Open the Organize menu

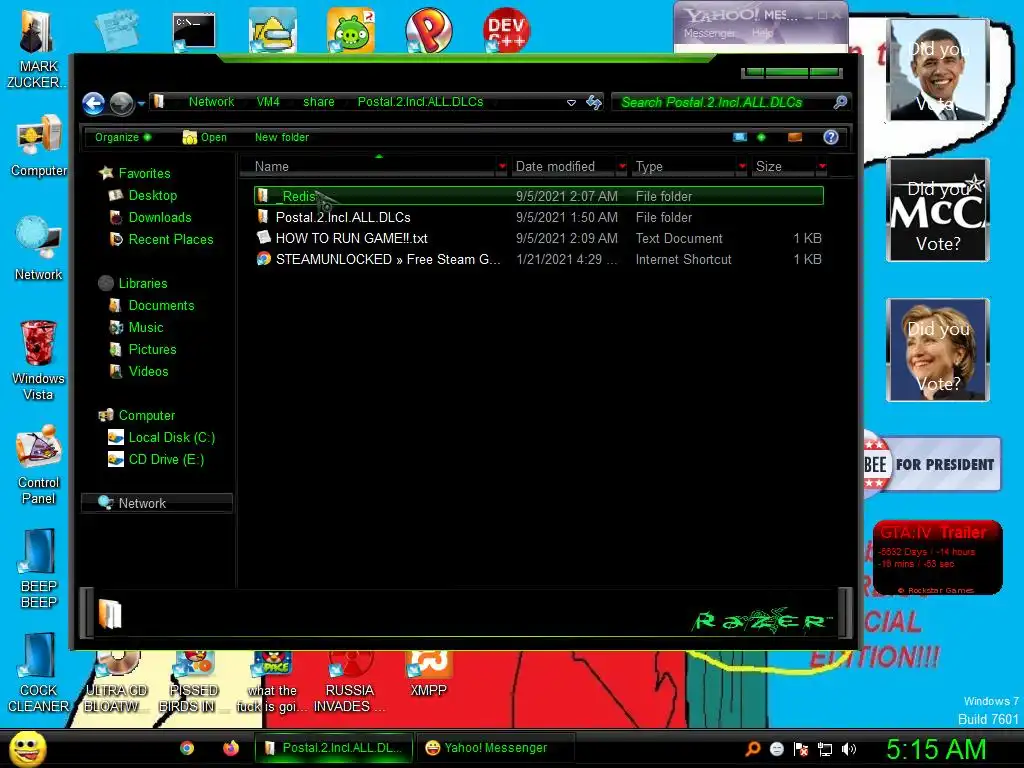122,137
